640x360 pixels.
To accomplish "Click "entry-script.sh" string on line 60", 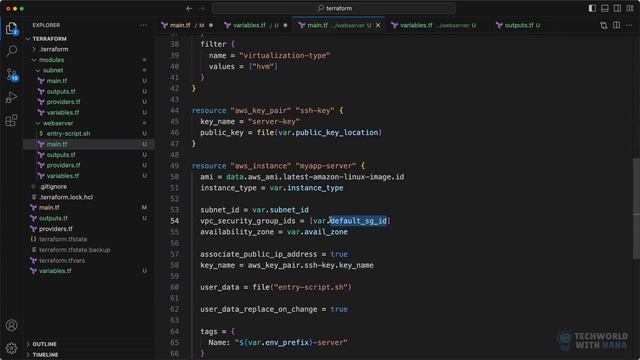I will [x=312, y=287].
